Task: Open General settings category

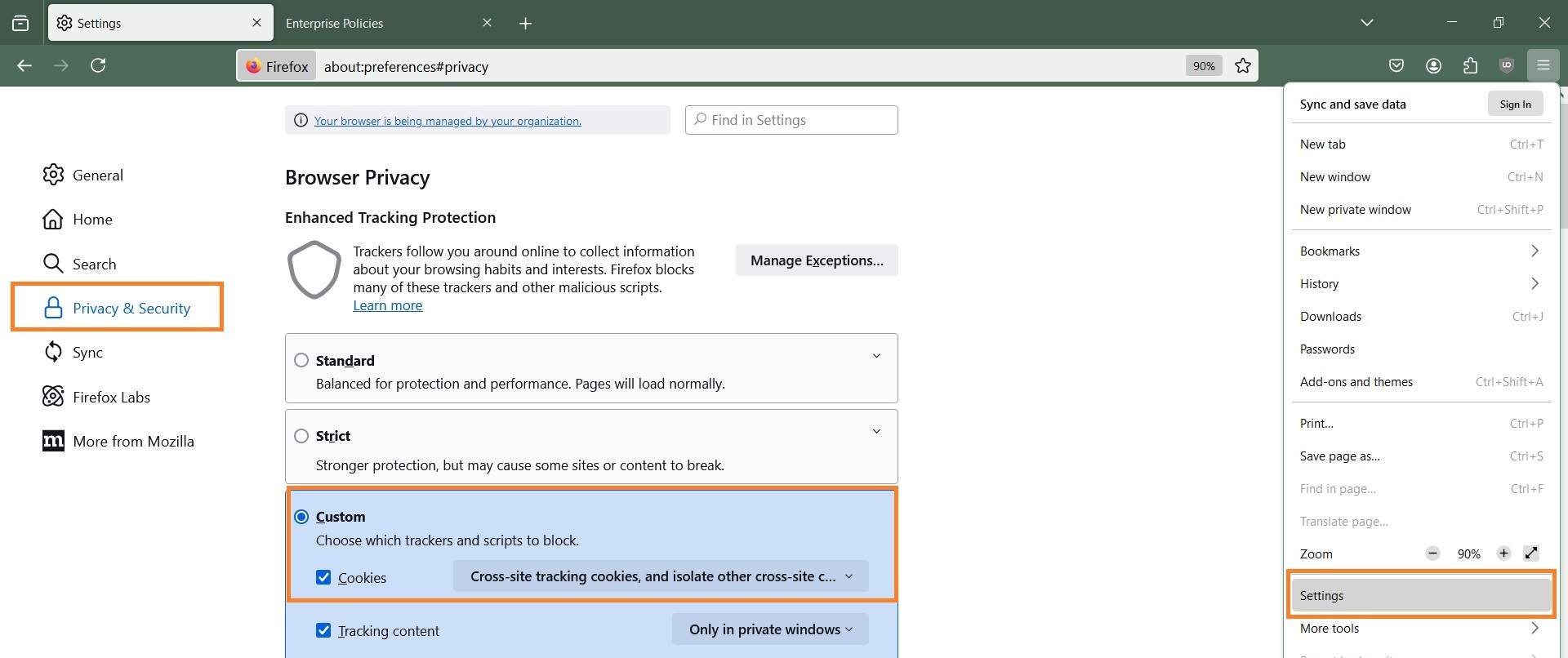Action: click(83, 175)
